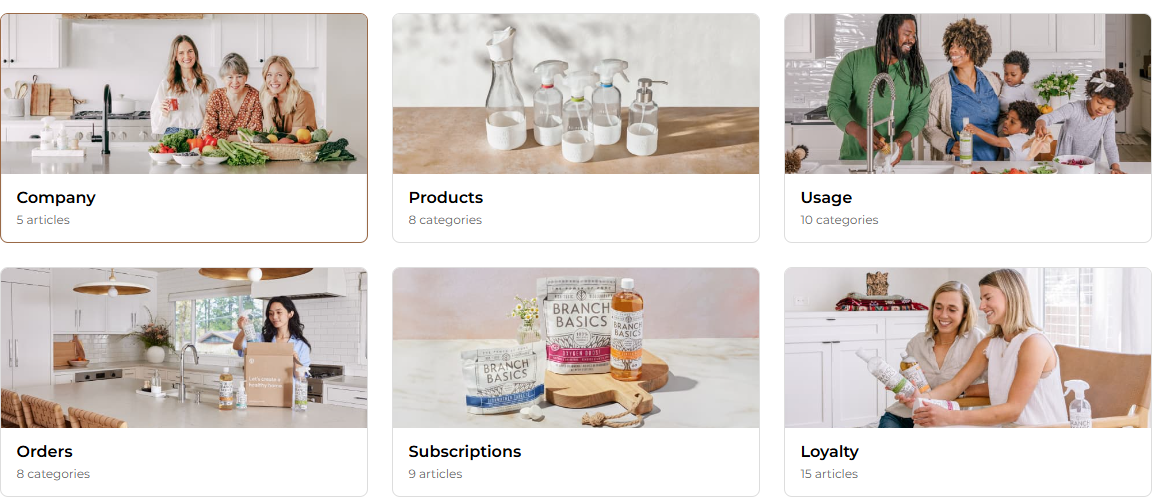Viewport: 1153px width, 504px height.
Task: Select the Subscriptions image of Branch Basics pouches
Action: [576, 348]
